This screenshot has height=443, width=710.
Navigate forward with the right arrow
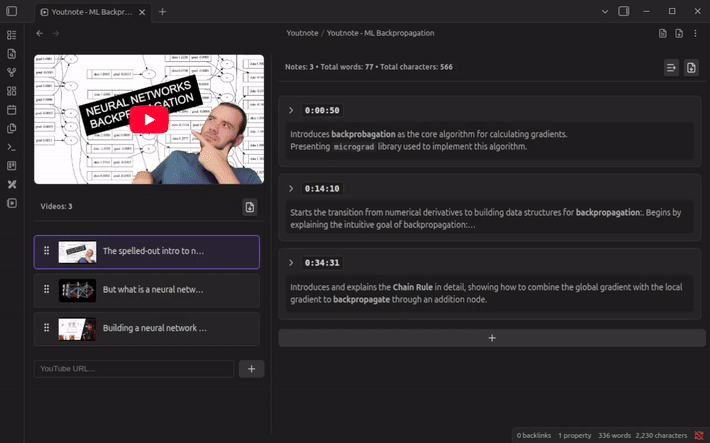click(56, 33)
